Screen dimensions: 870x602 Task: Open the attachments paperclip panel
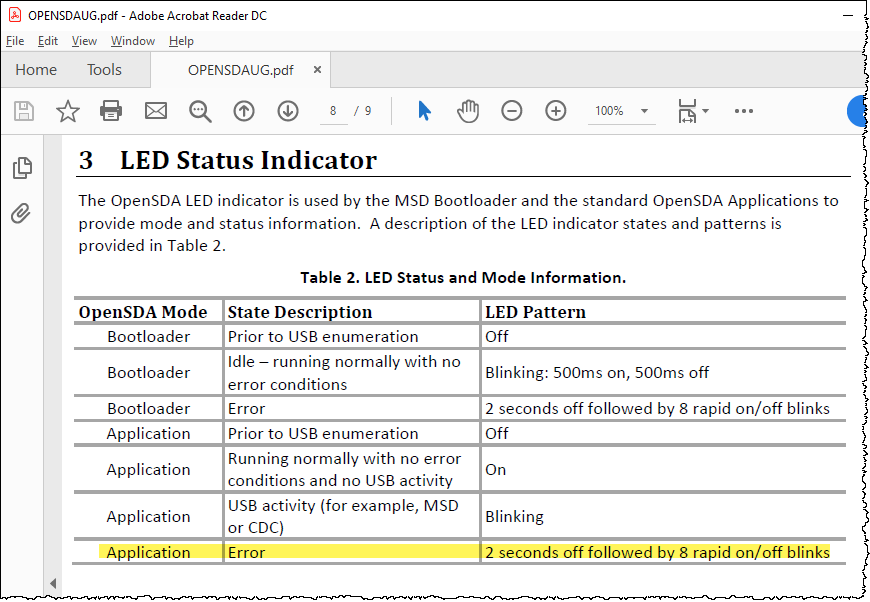point(21,213)
